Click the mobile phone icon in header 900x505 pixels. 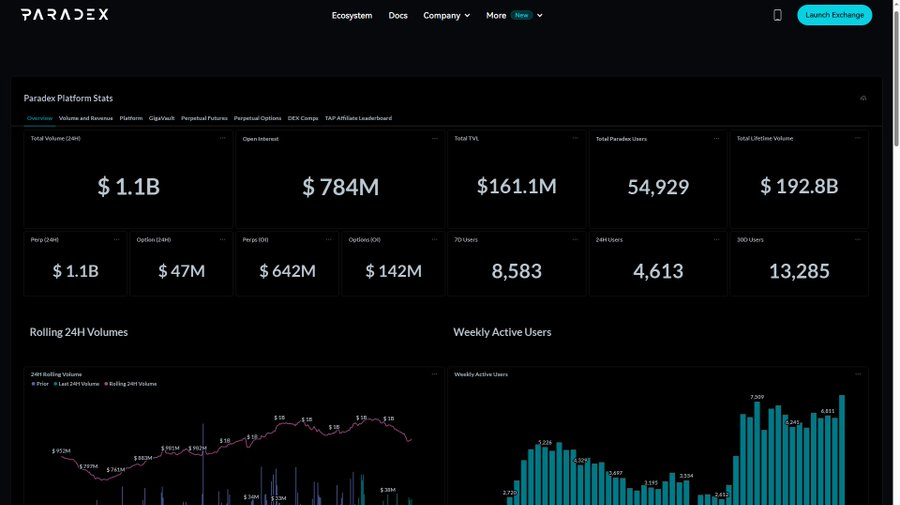pos(777,15)
